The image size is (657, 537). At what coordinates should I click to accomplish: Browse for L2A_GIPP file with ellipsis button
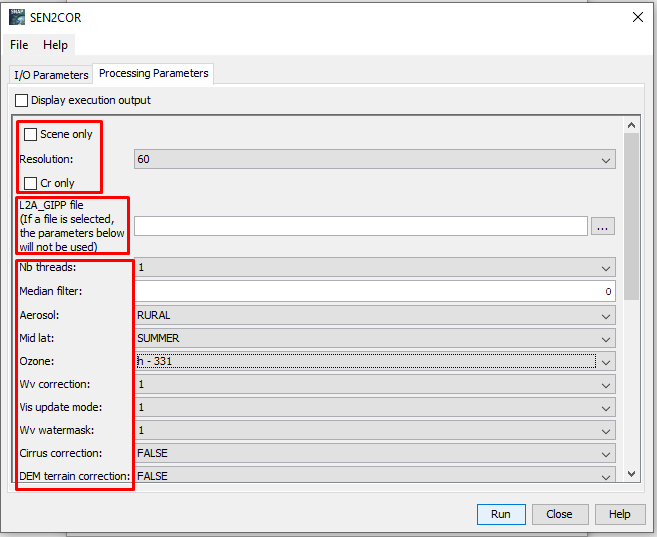(603, 226)
